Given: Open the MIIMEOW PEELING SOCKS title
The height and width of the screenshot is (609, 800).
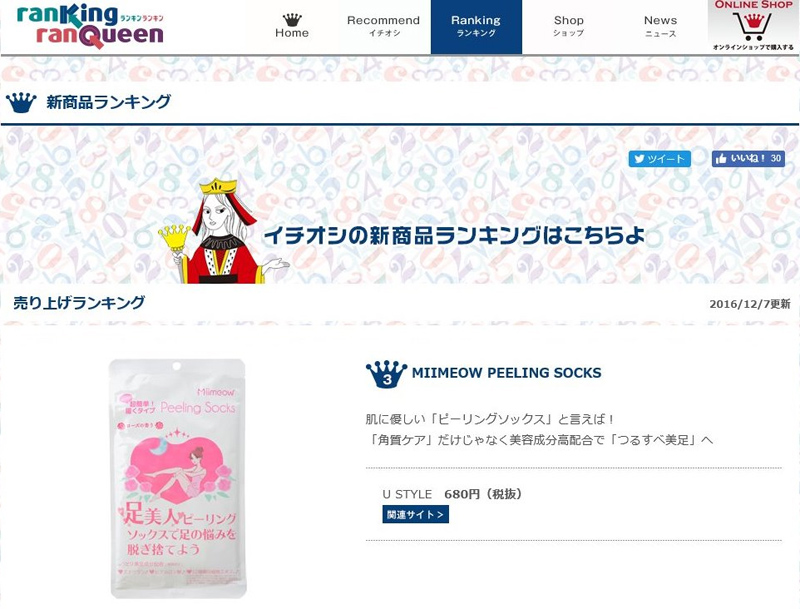Looking at the screenshot, I should point(506,373).
